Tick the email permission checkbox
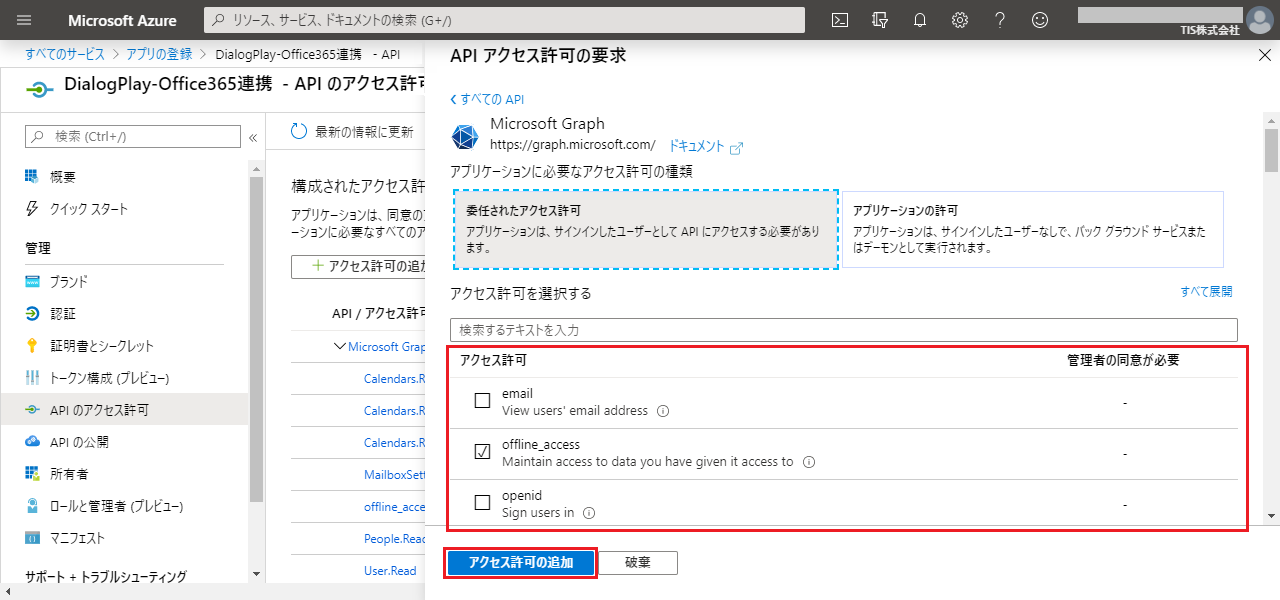 (x=482, y=401)
